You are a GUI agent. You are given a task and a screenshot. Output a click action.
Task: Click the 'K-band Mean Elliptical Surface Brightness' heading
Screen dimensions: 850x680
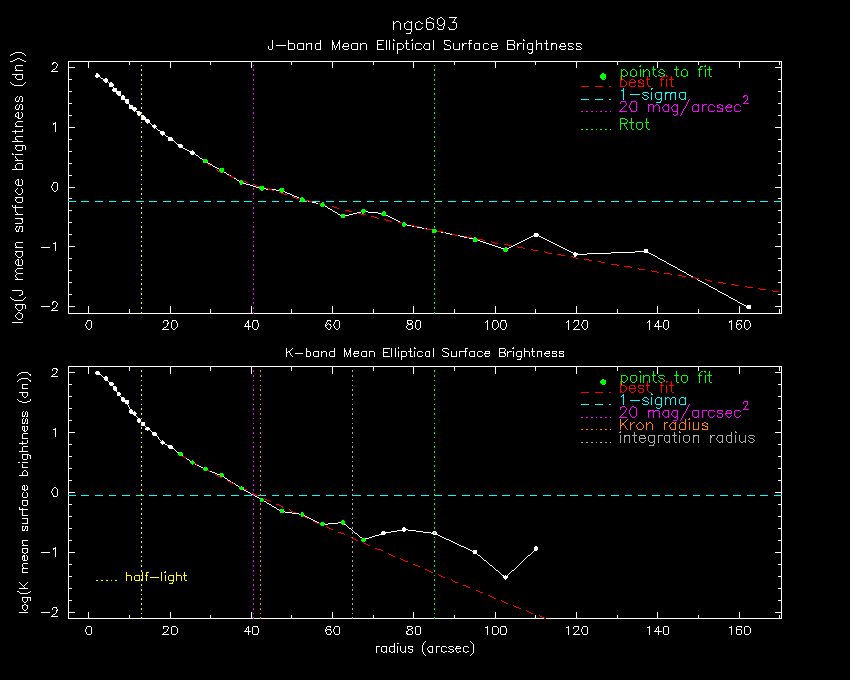424,352
